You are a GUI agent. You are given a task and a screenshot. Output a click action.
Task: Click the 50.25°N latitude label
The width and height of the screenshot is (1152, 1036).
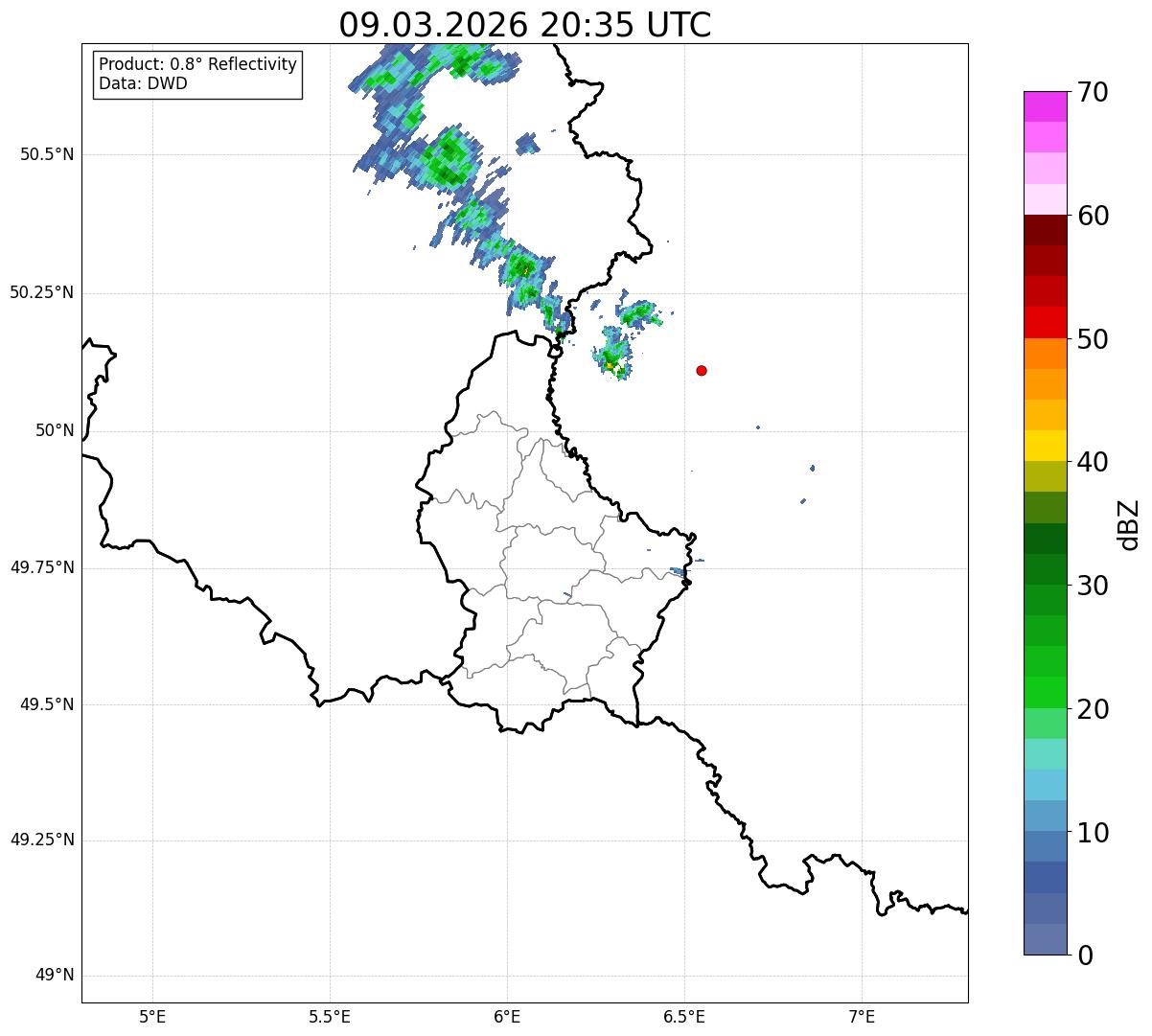tap(41, 292)
